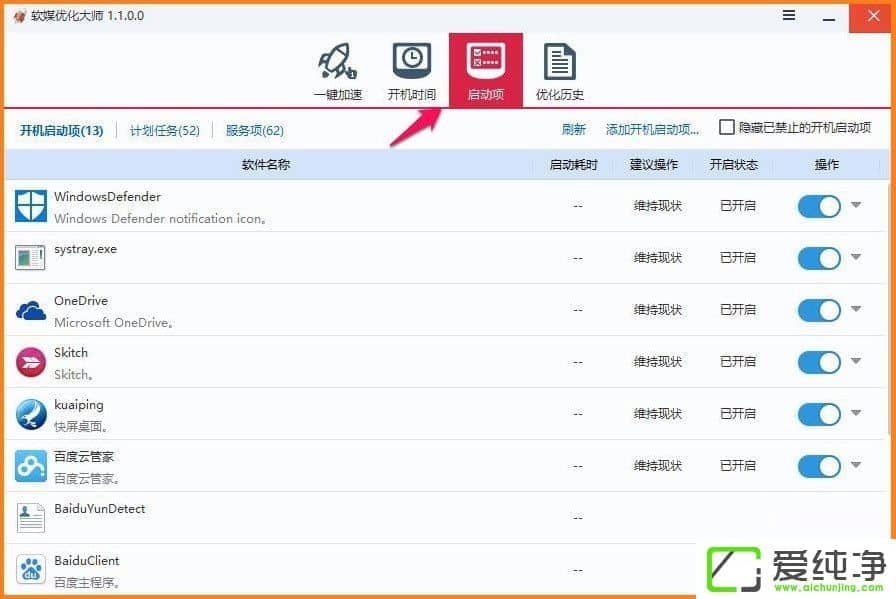This screenshot has height=599, width=896.
Task: Open the 开机时间 clock icon
Action: tap(411, 62)
